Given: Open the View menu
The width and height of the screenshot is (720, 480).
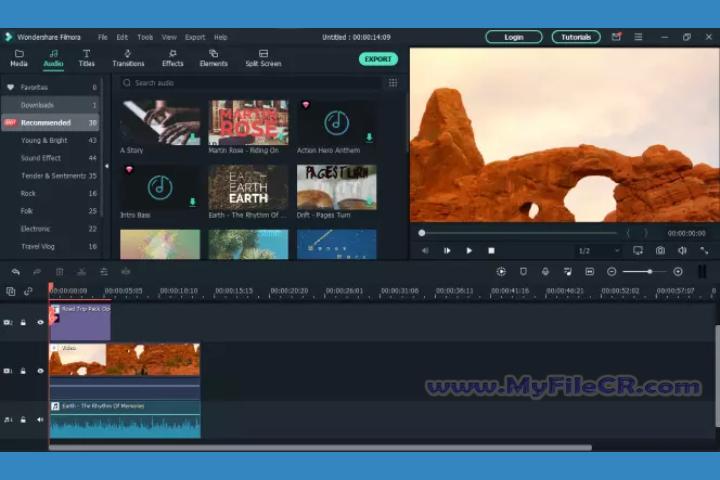Looking at the screenshot, I should tap(169, 37).
